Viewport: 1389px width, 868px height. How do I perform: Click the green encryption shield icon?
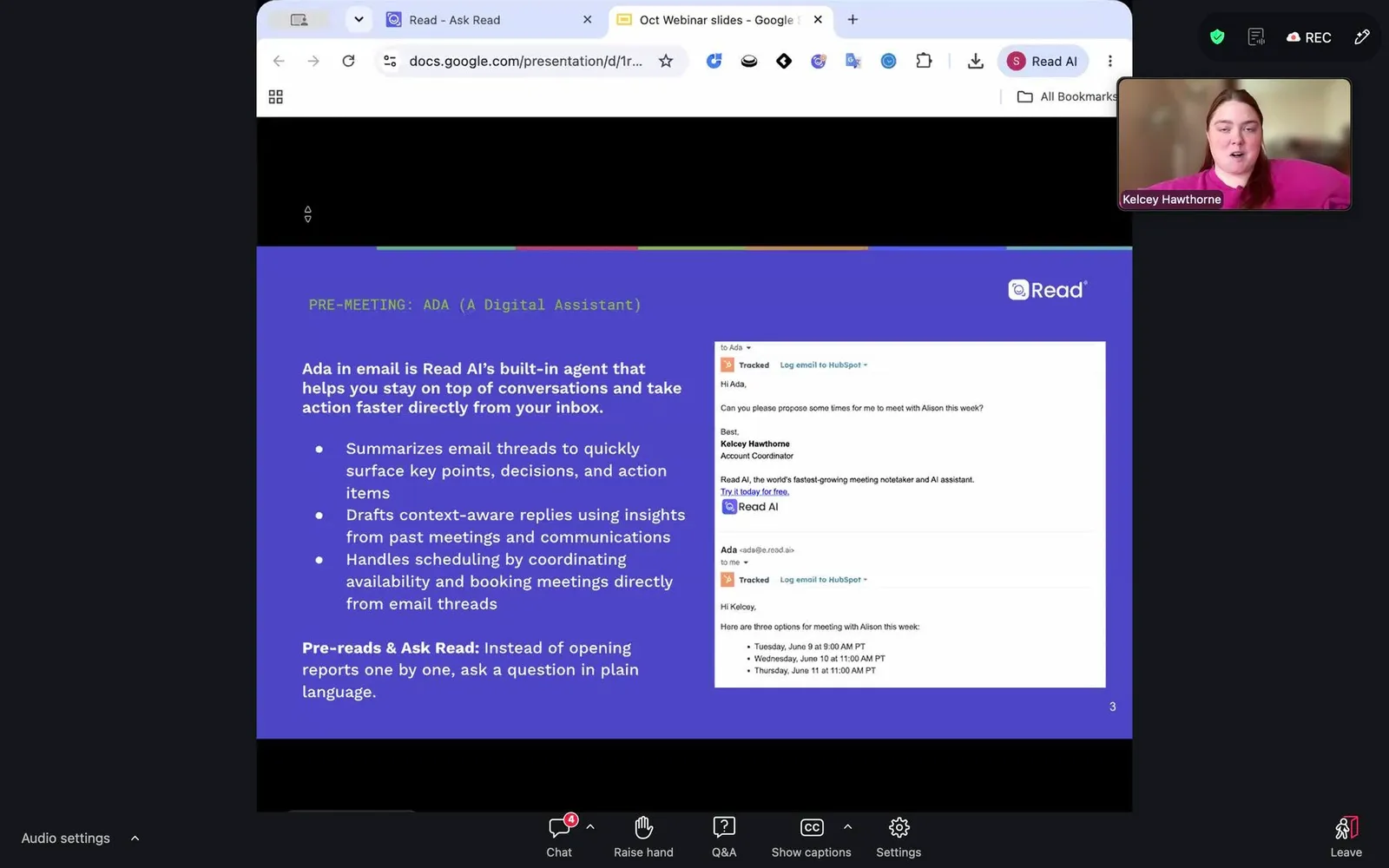1217,36
